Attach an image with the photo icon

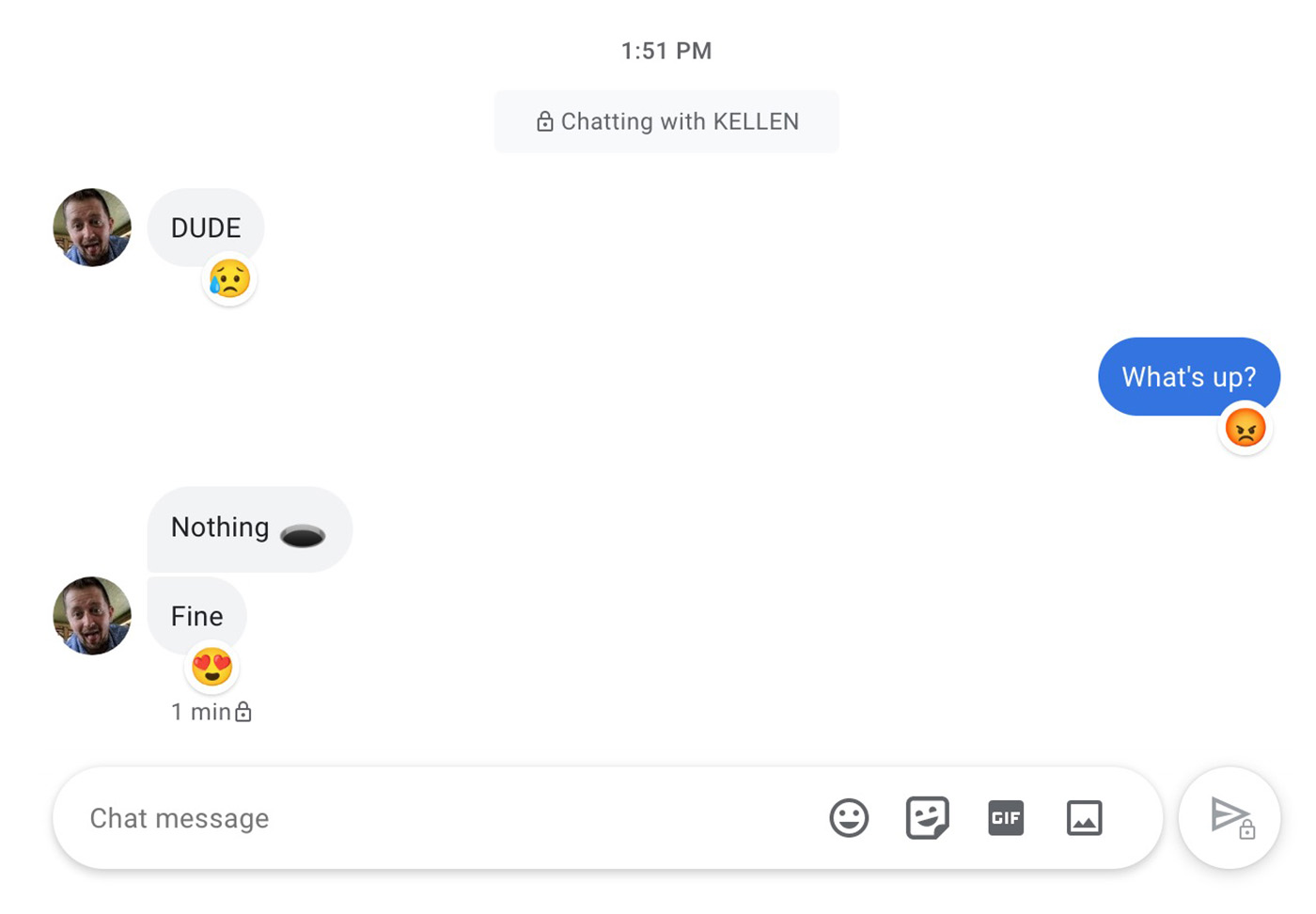1084,818
